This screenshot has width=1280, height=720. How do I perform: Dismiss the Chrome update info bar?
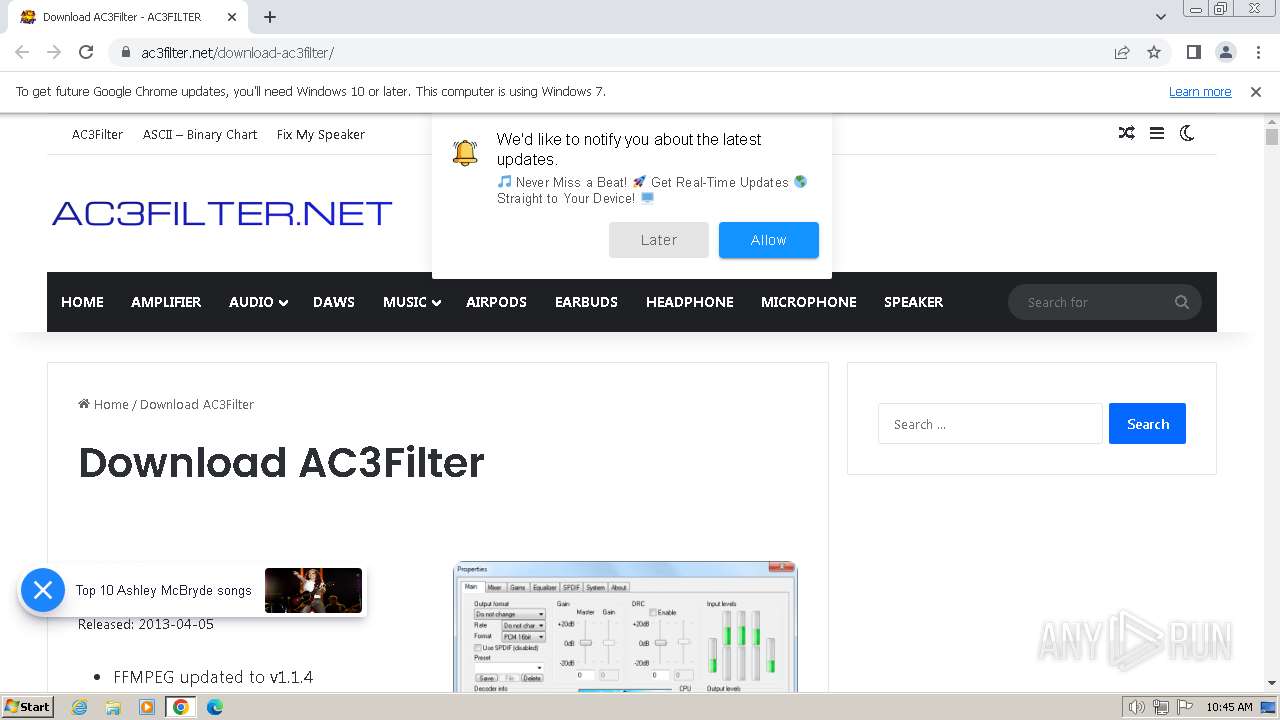[x=1256, y=92]
